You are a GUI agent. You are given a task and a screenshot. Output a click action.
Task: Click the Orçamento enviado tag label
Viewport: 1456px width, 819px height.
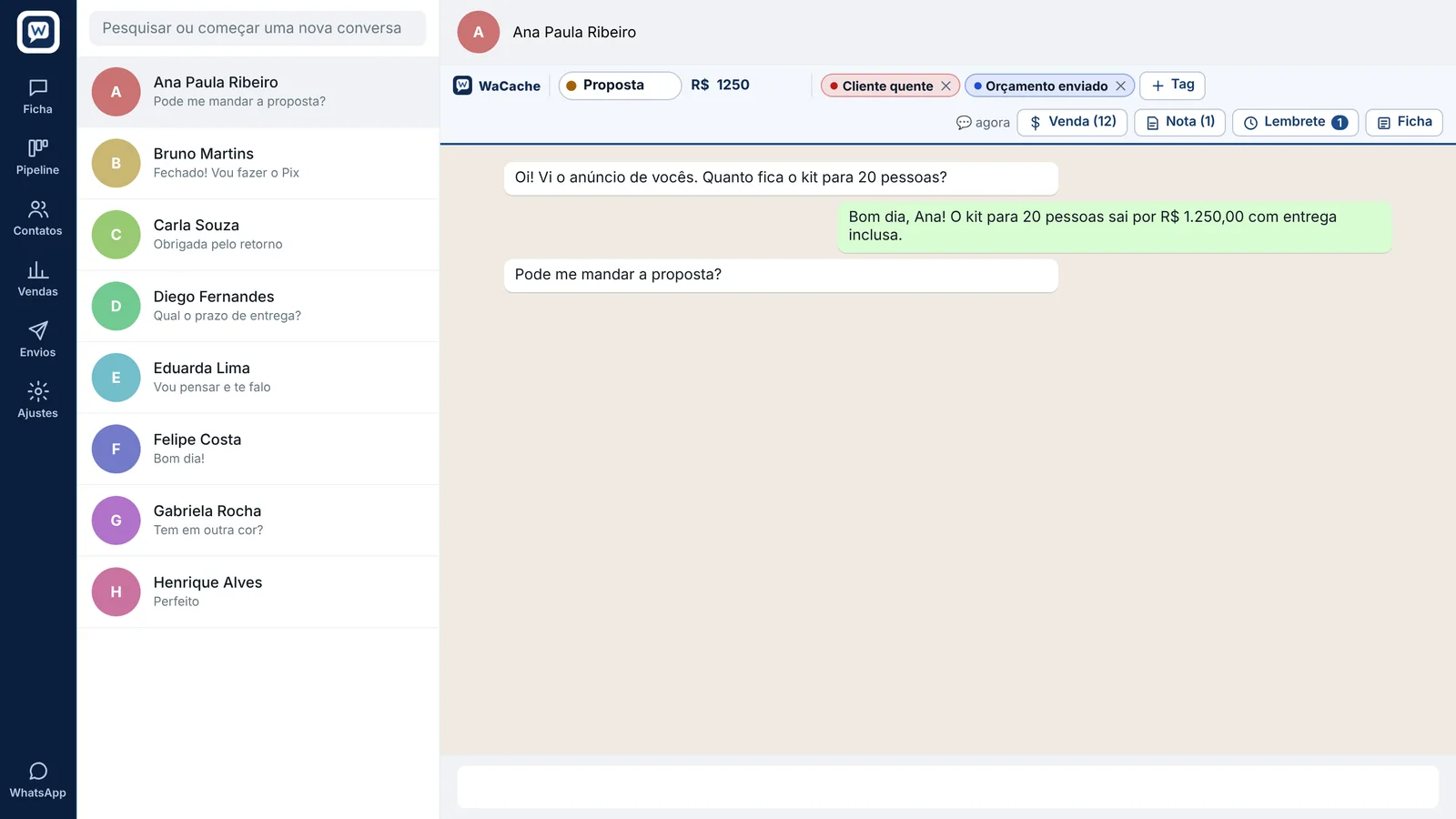coord(1046,86)
